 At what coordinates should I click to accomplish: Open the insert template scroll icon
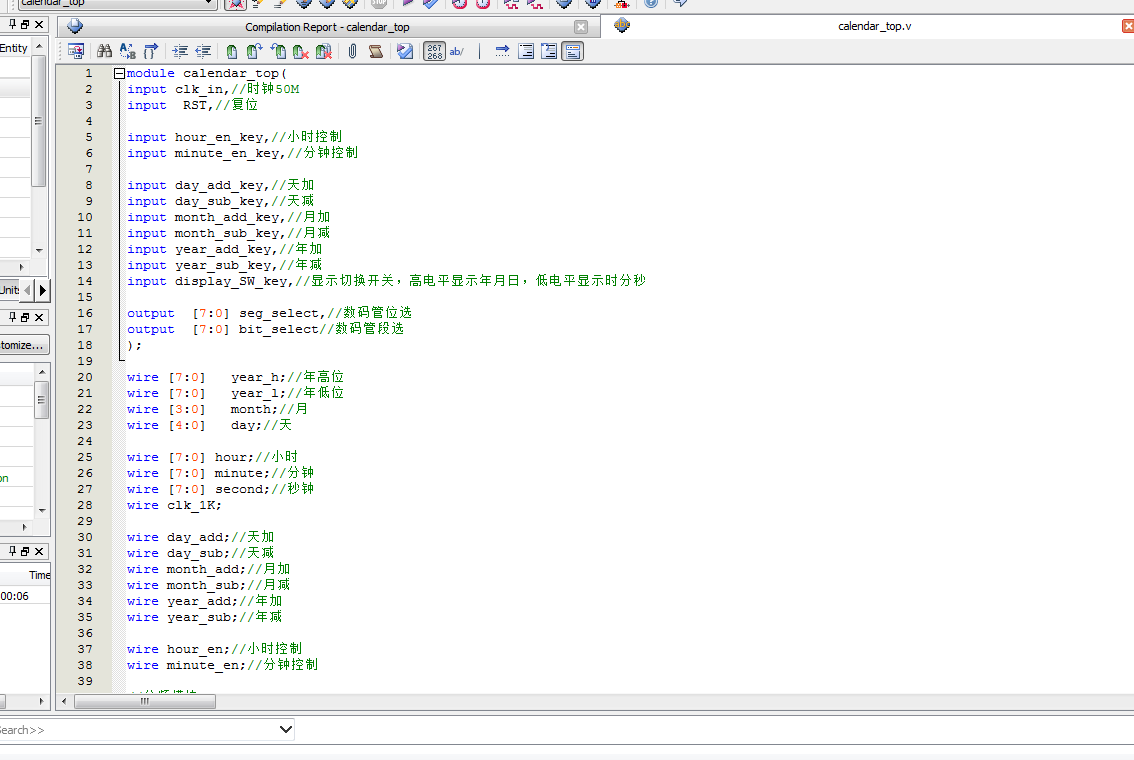pyautogui.click(x=375, y=51)
